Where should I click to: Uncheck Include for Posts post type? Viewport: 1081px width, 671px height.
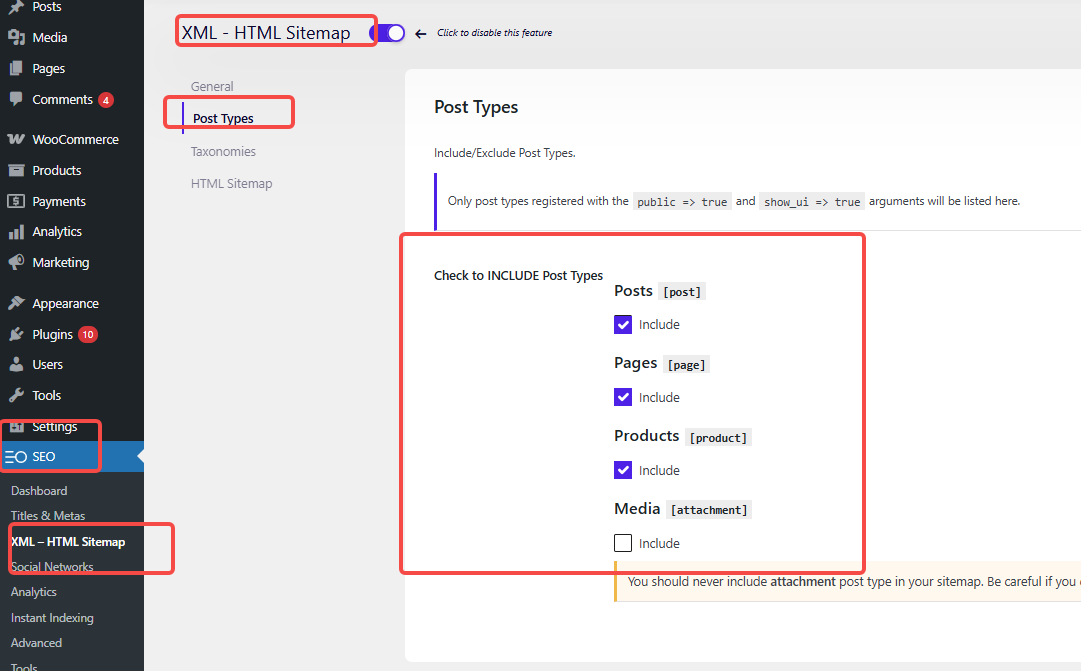623,324
